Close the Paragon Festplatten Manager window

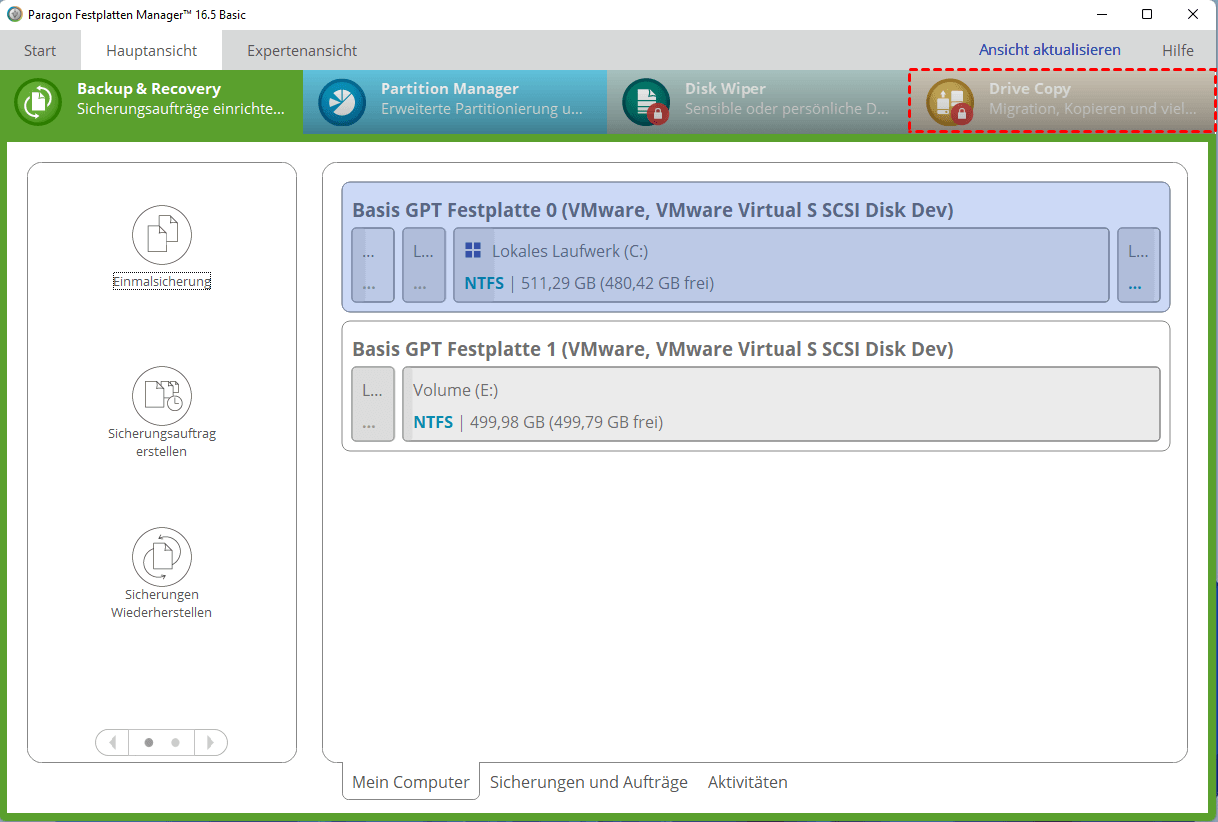click(x=1193, y=14)
